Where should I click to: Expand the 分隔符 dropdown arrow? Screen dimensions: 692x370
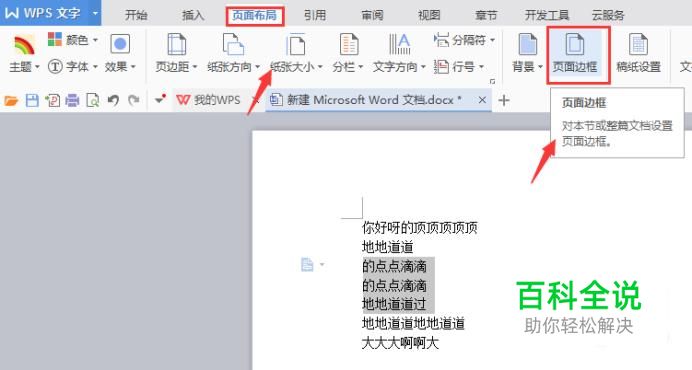(492, 40)
